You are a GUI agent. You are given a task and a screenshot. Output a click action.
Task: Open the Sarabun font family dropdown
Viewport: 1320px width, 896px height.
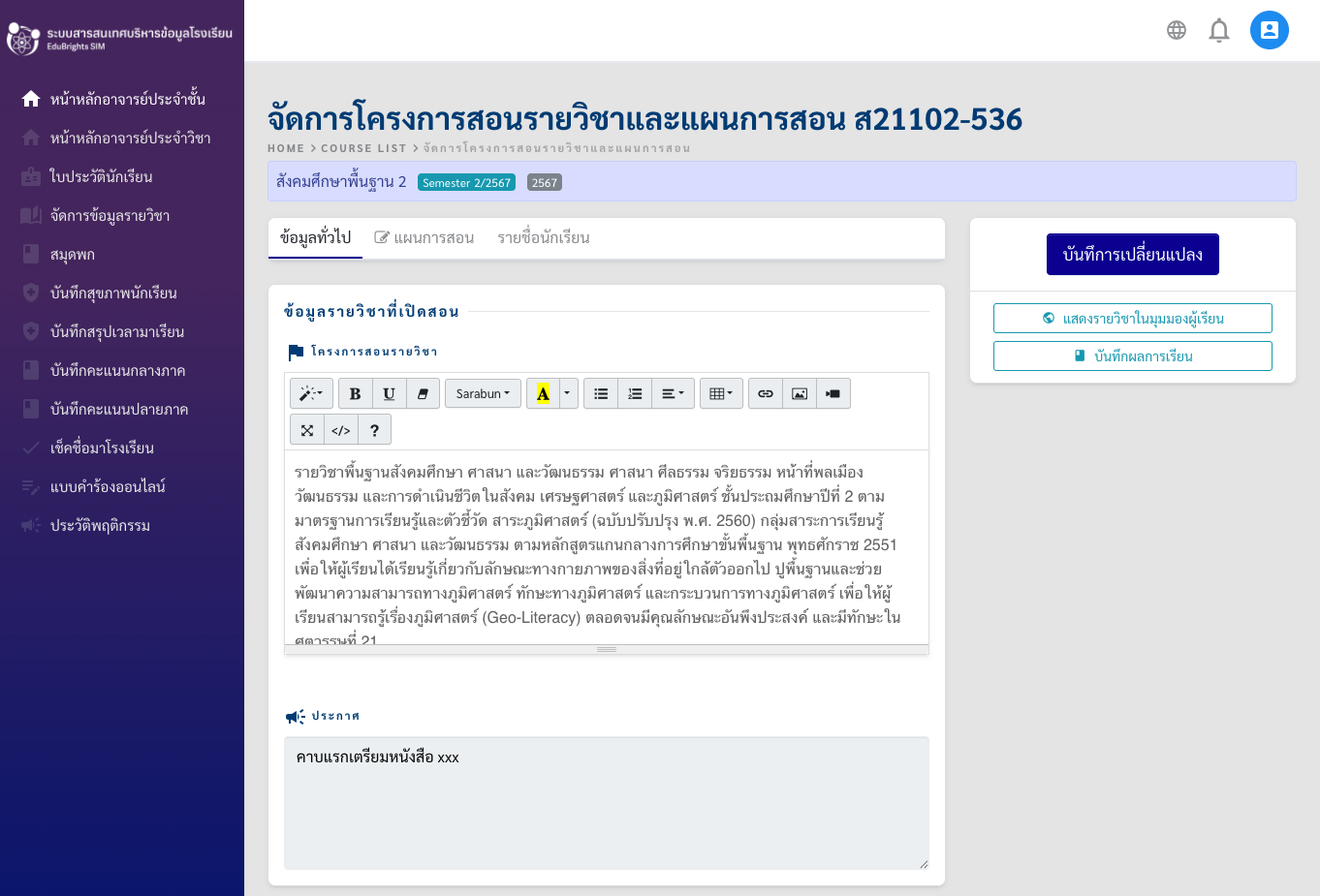coord(483,393)
